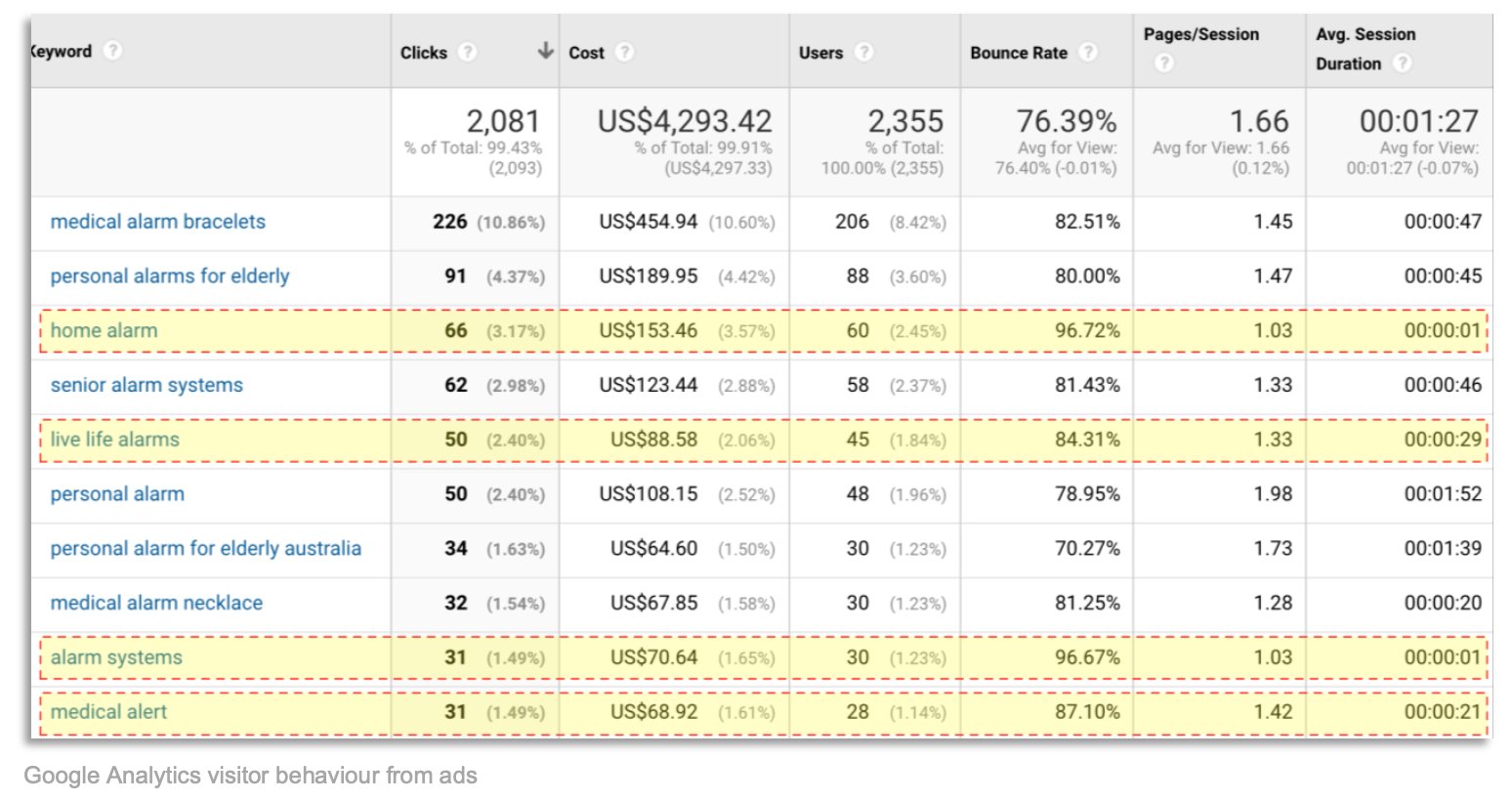Select bounce rate 96.67% cell
Image resolution: width=1512 pixels, height=801 pixels.
(x=1087, y=657)
